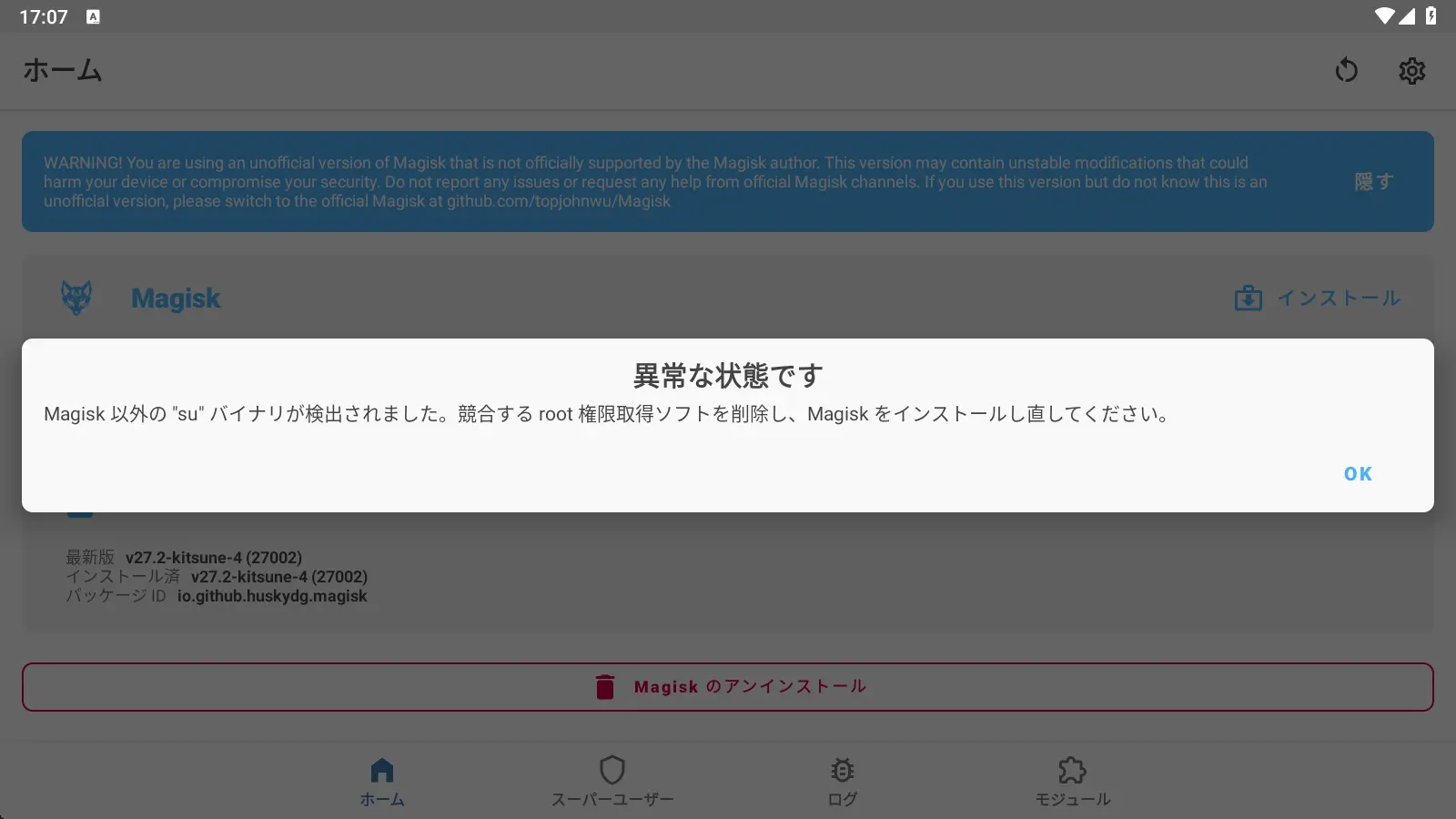The image size is (1456, 819).
Task: Click the bug log icon
Action: [x=843, y=770]
